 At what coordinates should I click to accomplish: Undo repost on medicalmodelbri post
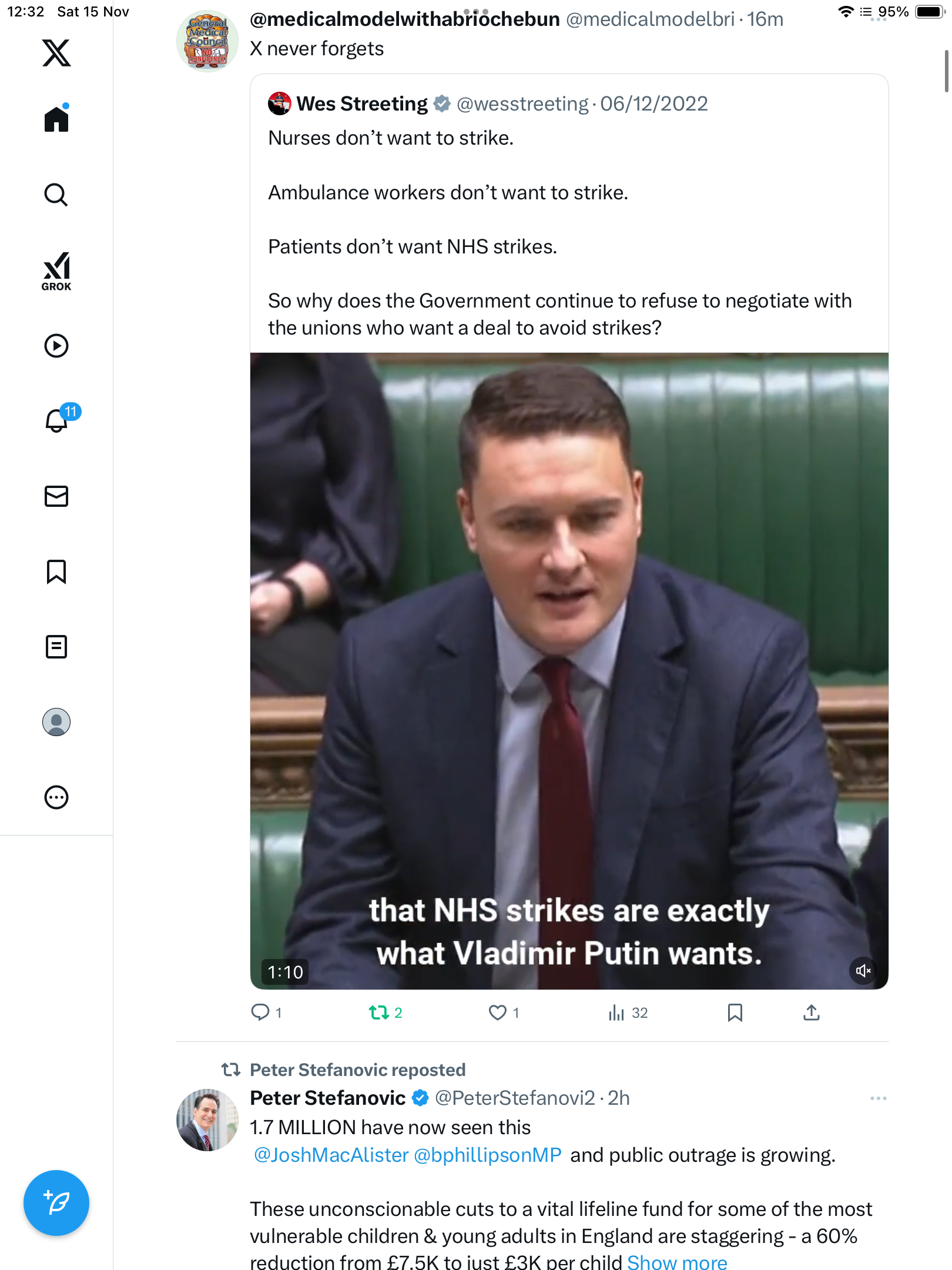[x=379, y=1012]
